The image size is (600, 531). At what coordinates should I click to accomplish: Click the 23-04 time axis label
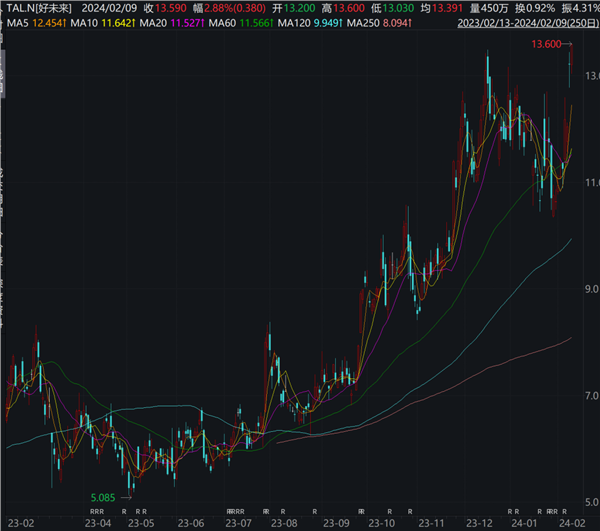point(98,523)
